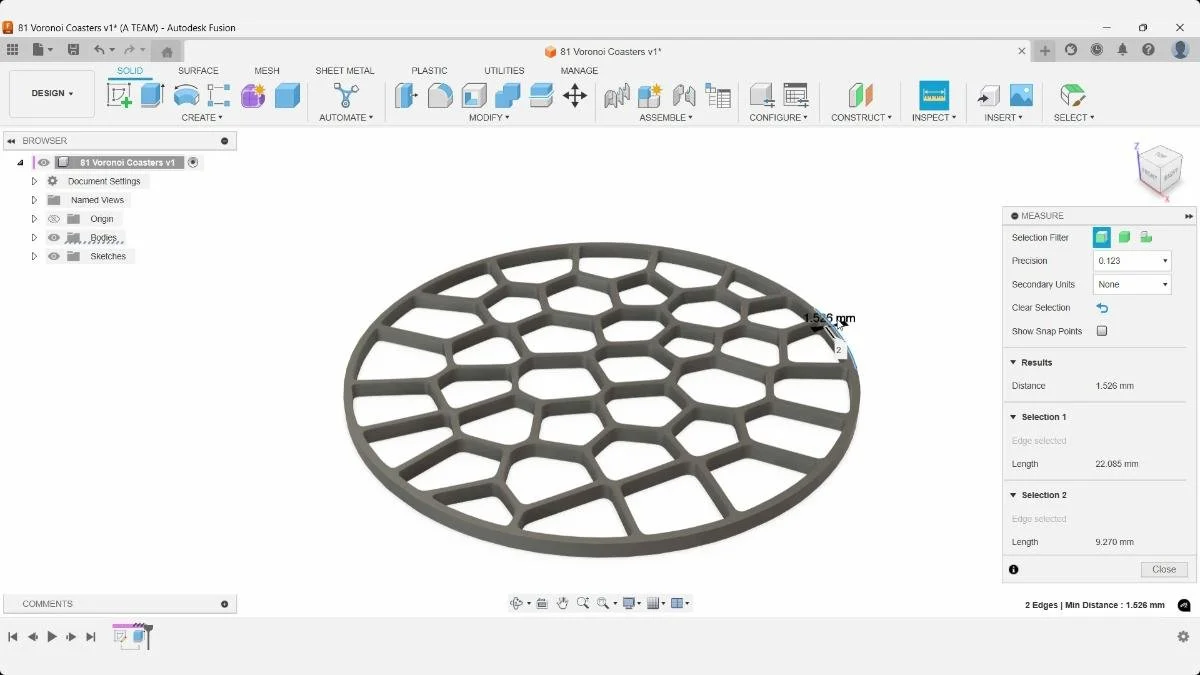Toggle visibility of the Sketches folder

54,256
